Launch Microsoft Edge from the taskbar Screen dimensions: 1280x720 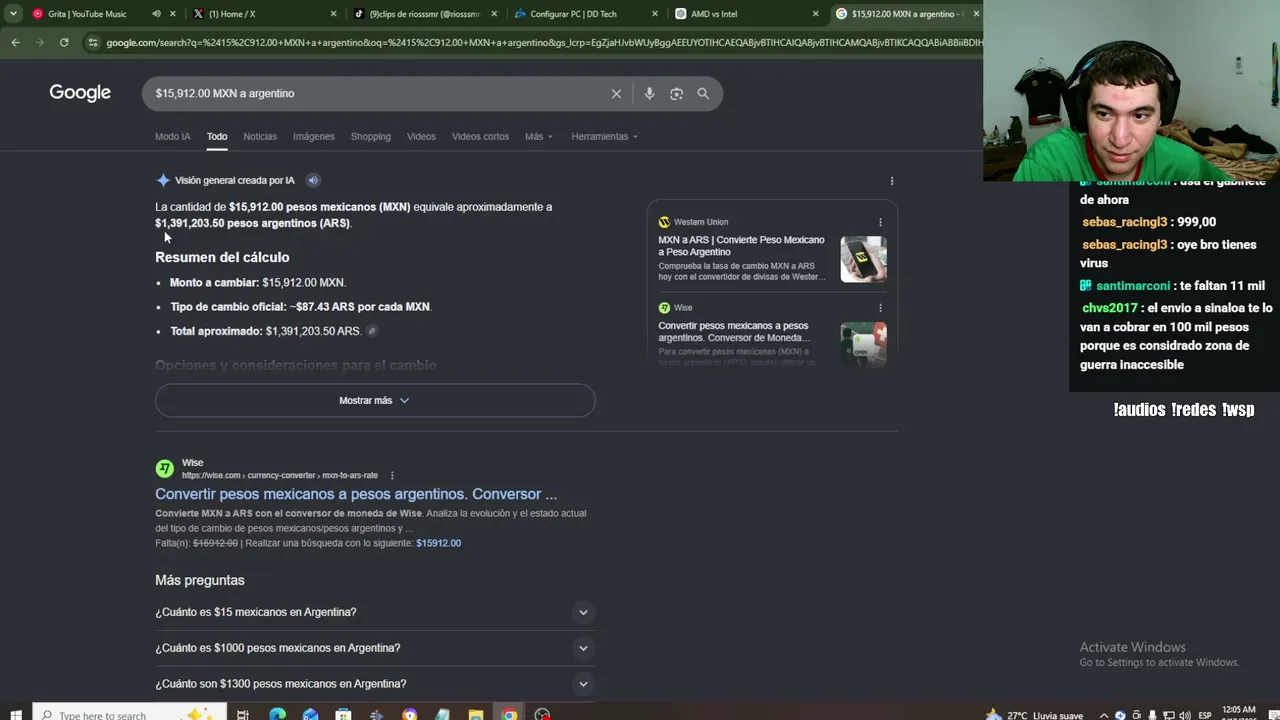277,714
